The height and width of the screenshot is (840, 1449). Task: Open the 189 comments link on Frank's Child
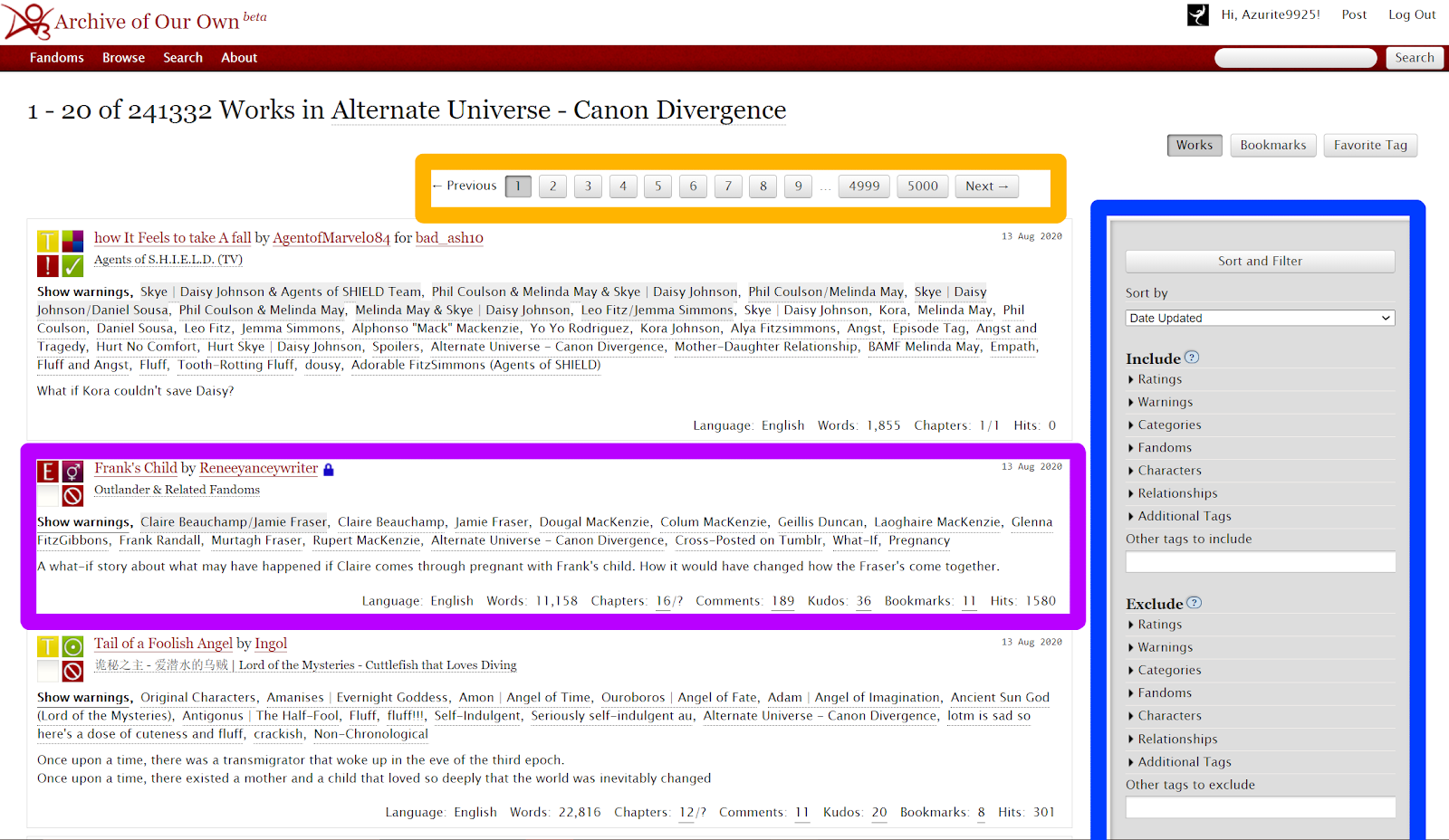(783, 601)
